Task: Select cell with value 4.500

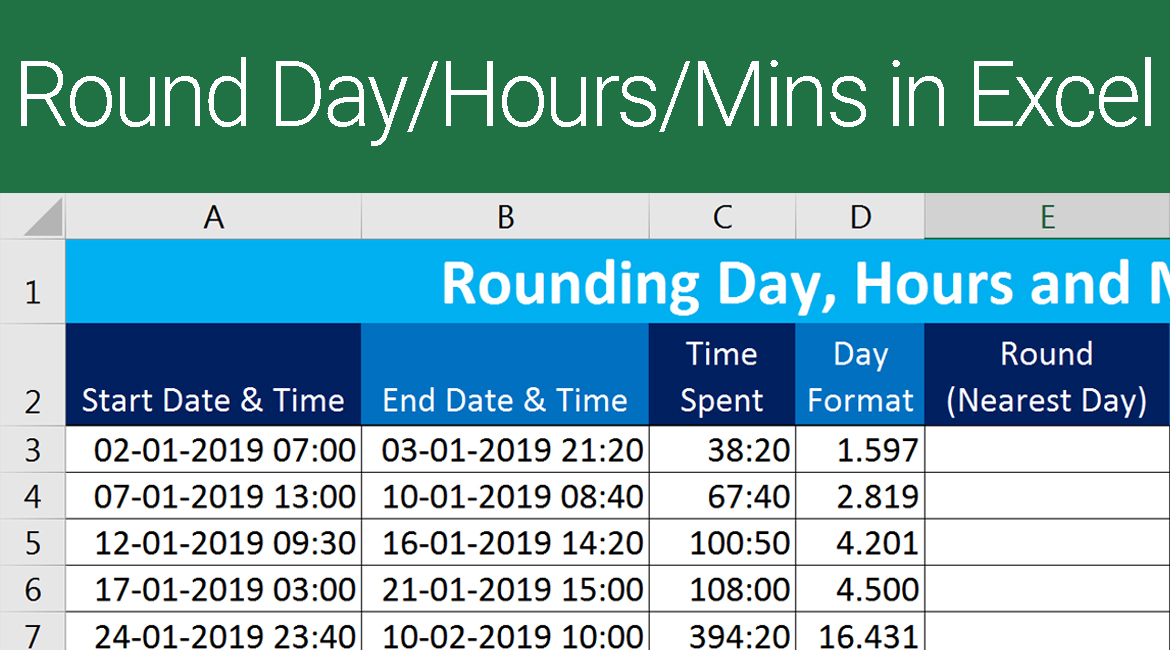Action: (x=859, y=589)
